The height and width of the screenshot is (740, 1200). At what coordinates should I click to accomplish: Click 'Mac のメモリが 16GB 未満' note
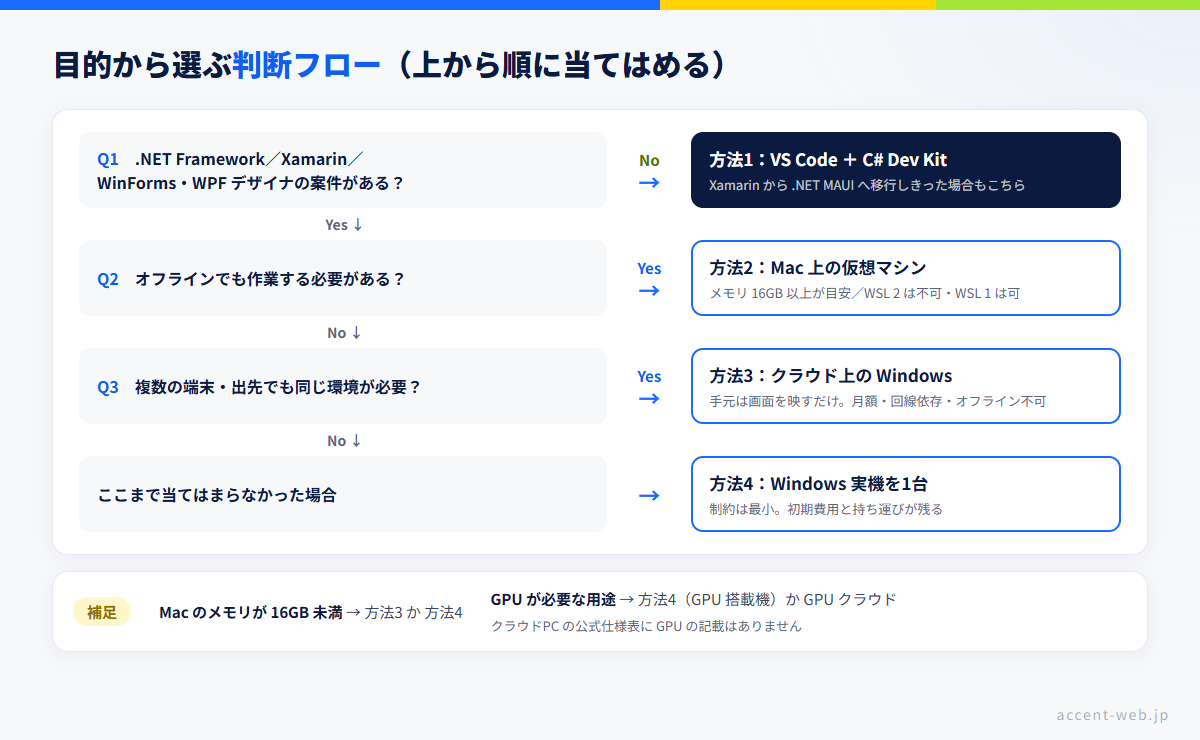250,612
